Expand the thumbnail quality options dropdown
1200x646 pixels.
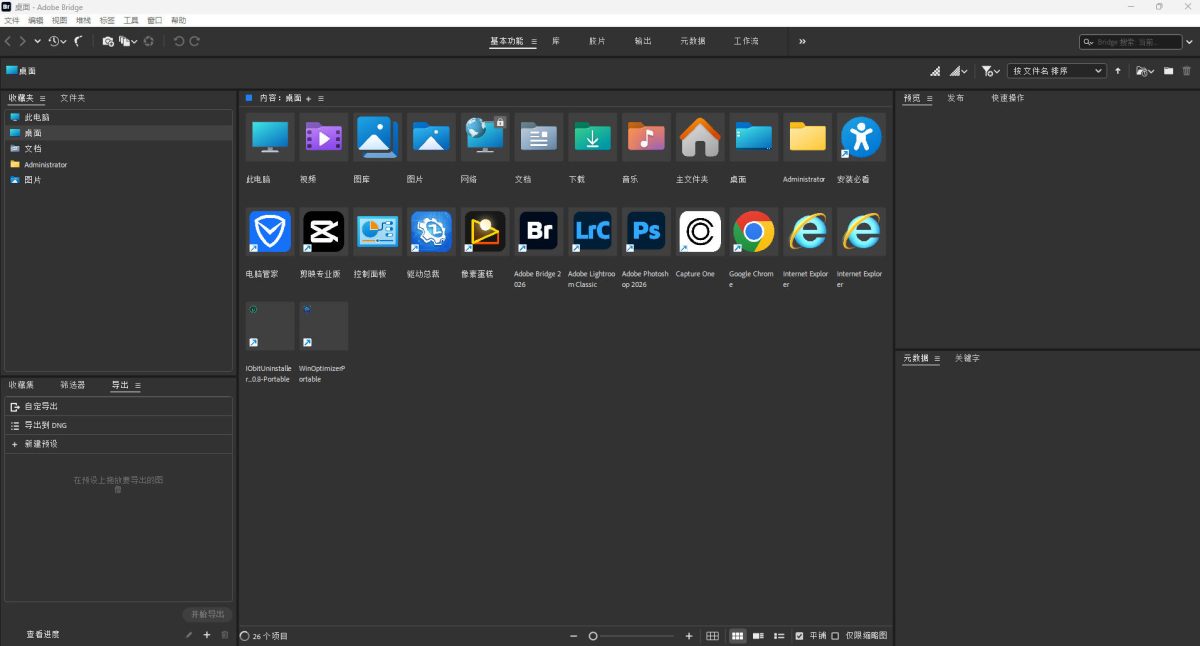click(958, 71)
